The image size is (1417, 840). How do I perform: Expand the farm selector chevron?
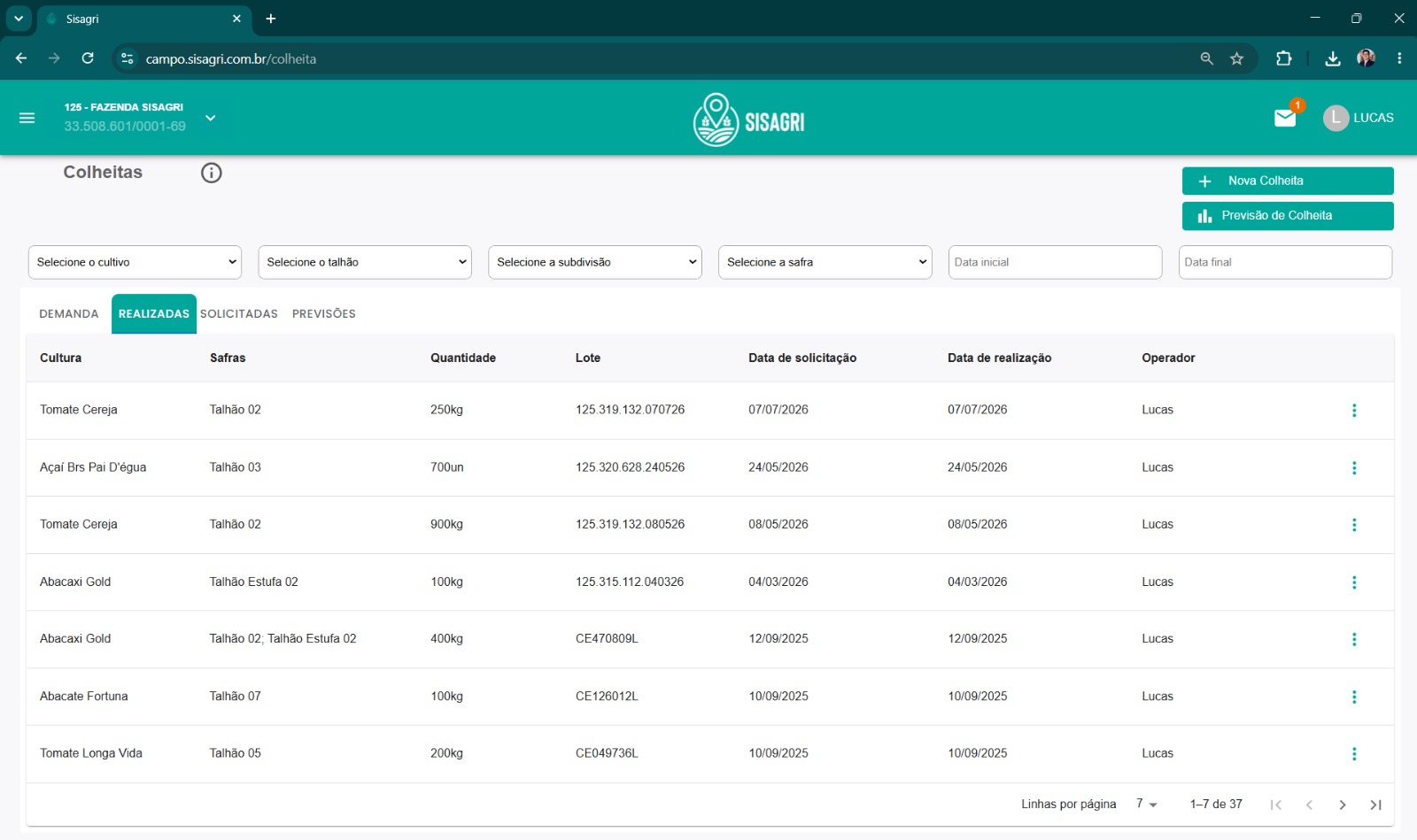[211, 118]
